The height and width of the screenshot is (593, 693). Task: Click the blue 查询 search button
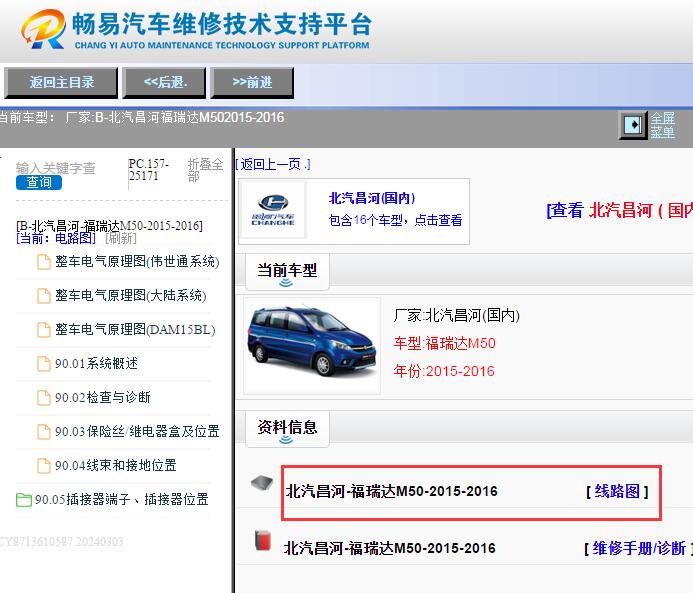click(x=38, y=182)
